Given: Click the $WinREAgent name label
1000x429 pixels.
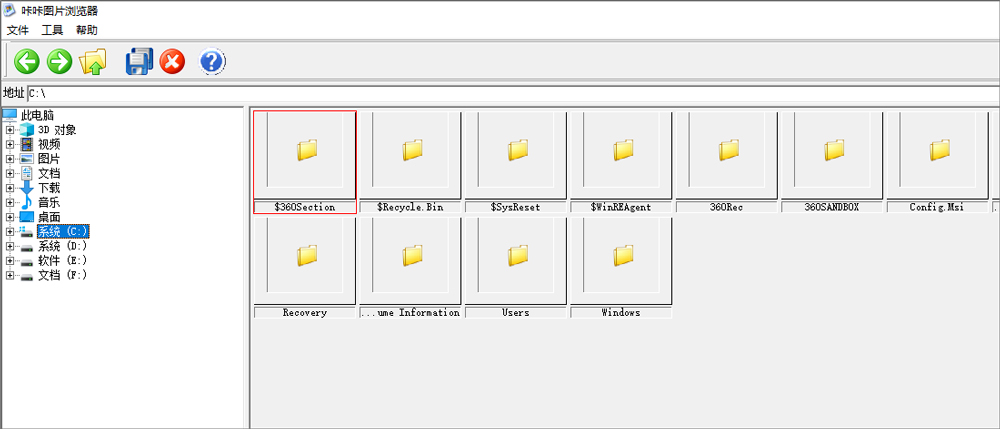Looking at the screenshot, I should (621, 207).
